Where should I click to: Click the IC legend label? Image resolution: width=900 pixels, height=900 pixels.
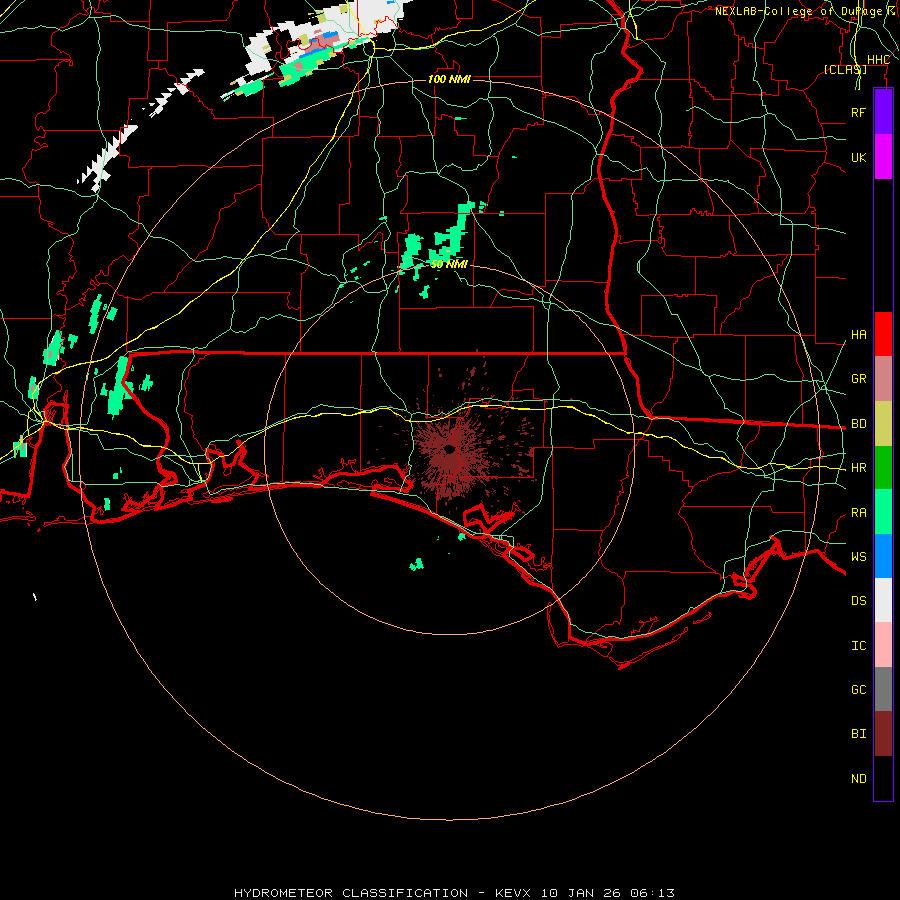point(858,646)
